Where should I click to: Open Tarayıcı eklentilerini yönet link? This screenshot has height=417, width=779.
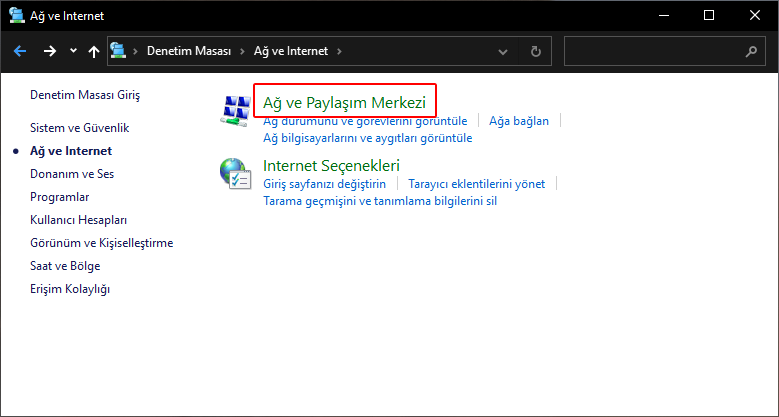tap(477, 184)
